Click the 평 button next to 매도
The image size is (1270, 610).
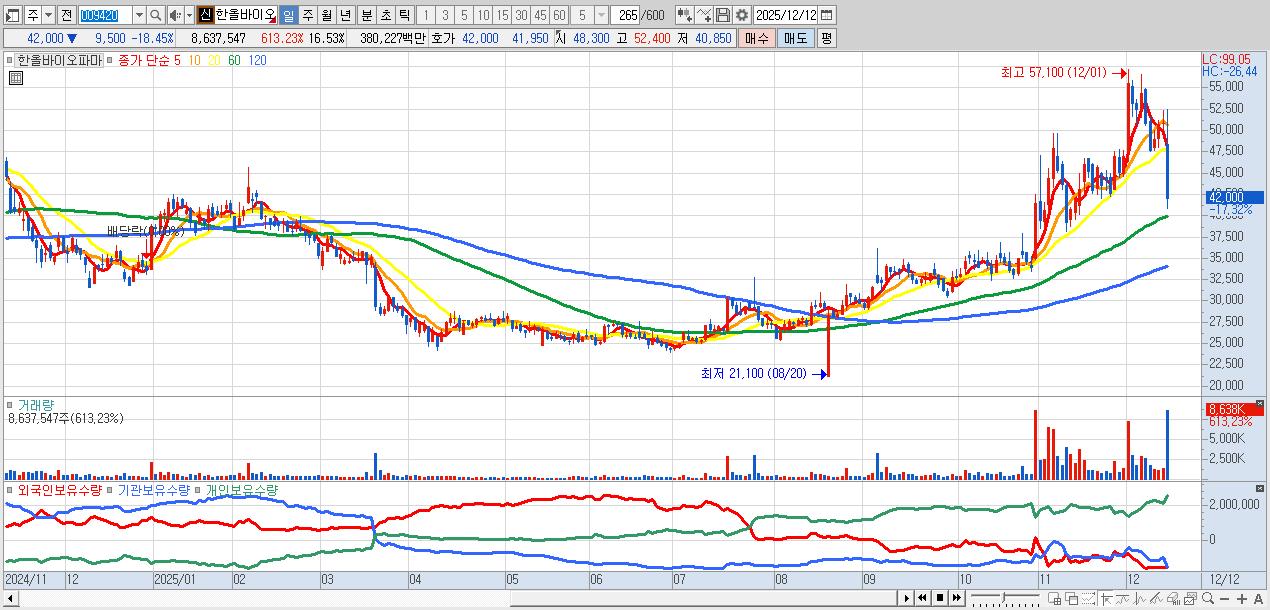pos(826,38)
